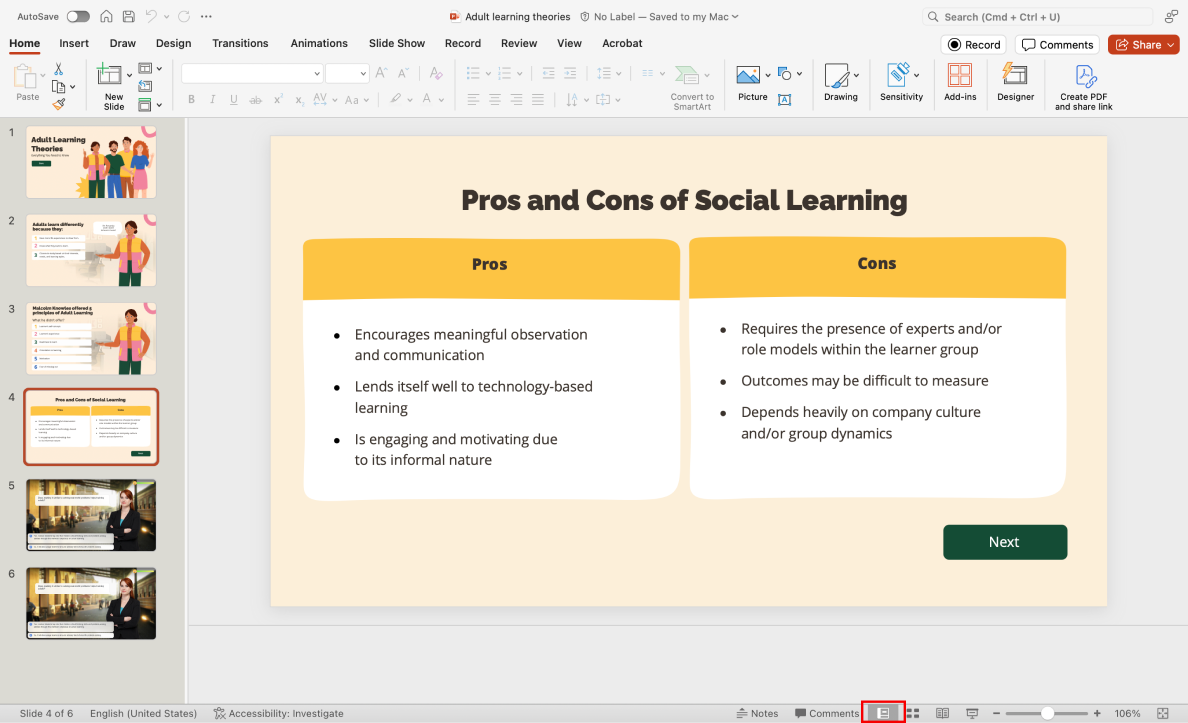This screenshot has width=1188, height=723.
Task: Copy selection with the copy icon
Action: 58,86
